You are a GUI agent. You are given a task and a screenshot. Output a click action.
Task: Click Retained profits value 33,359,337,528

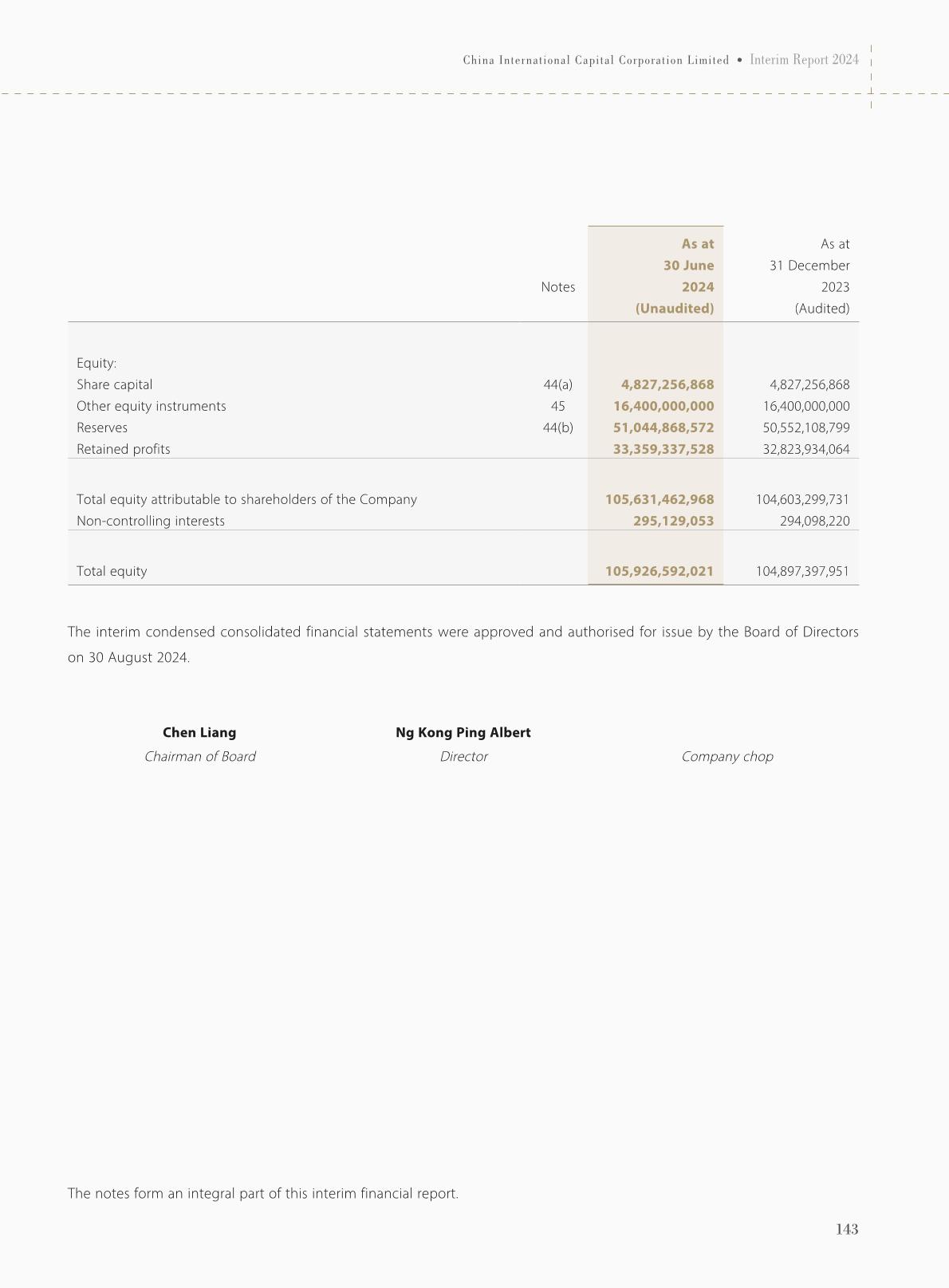pos(664,449)
